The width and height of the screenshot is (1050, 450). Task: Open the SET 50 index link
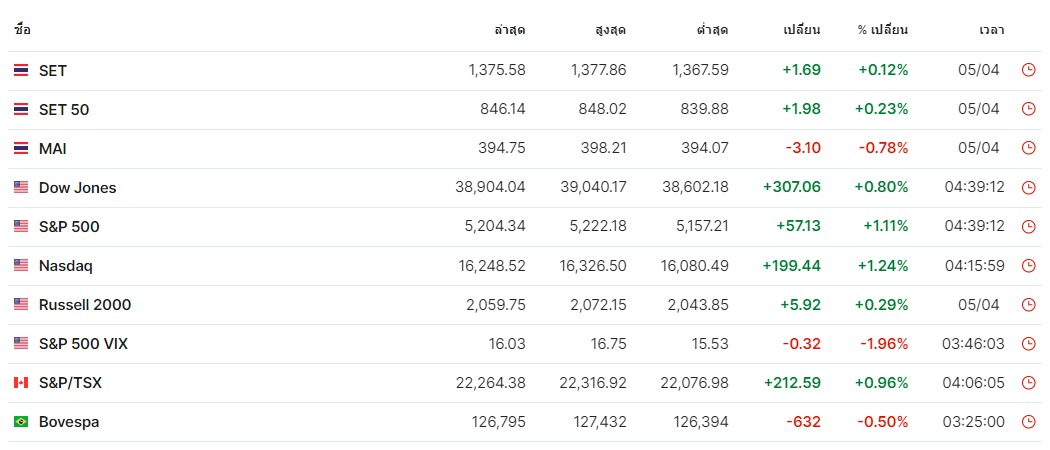64,110
